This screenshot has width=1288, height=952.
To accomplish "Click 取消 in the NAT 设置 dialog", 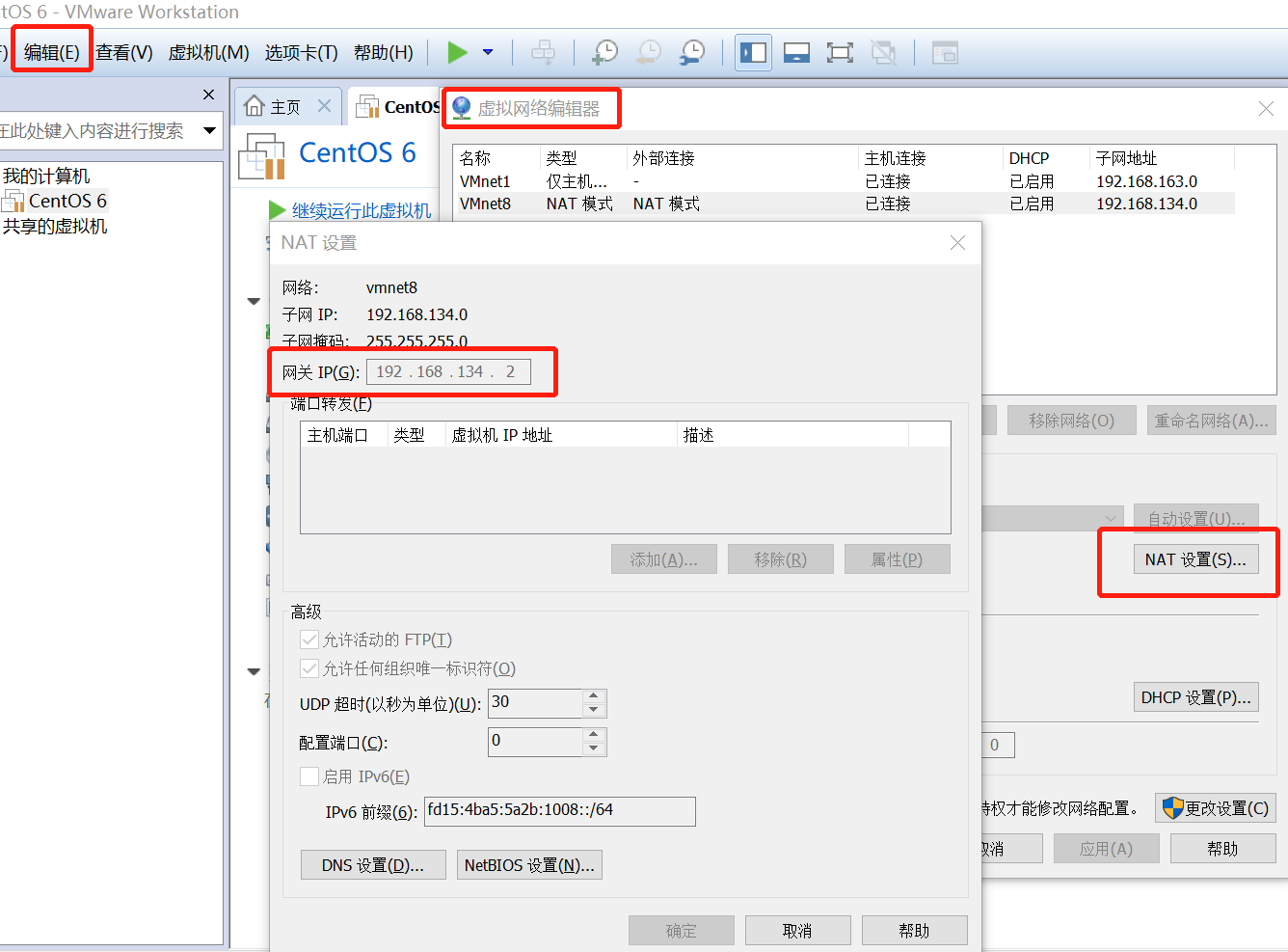I will coord(797,931).
